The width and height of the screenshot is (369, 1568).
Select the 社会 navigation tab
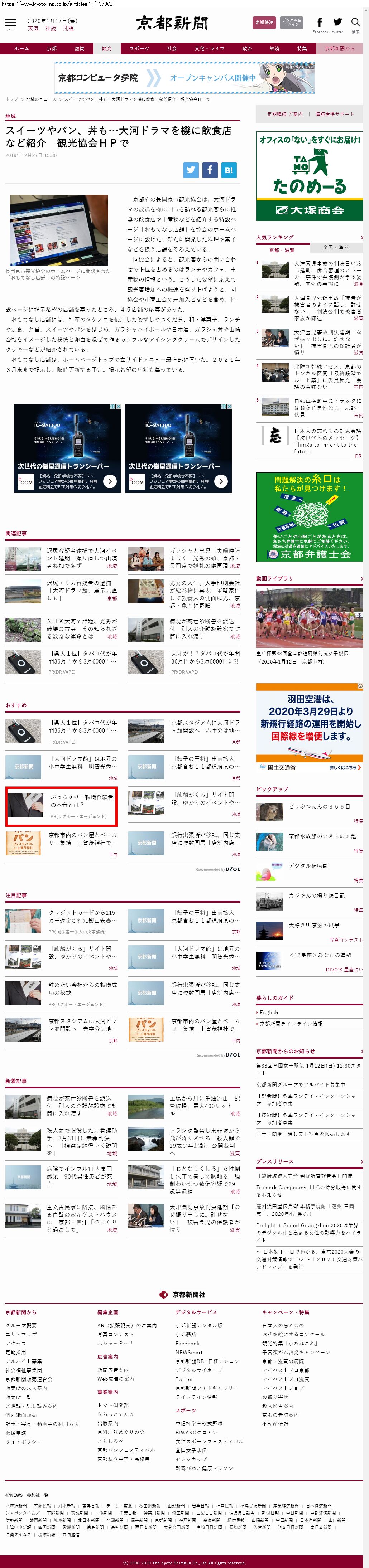click(172, 49)
